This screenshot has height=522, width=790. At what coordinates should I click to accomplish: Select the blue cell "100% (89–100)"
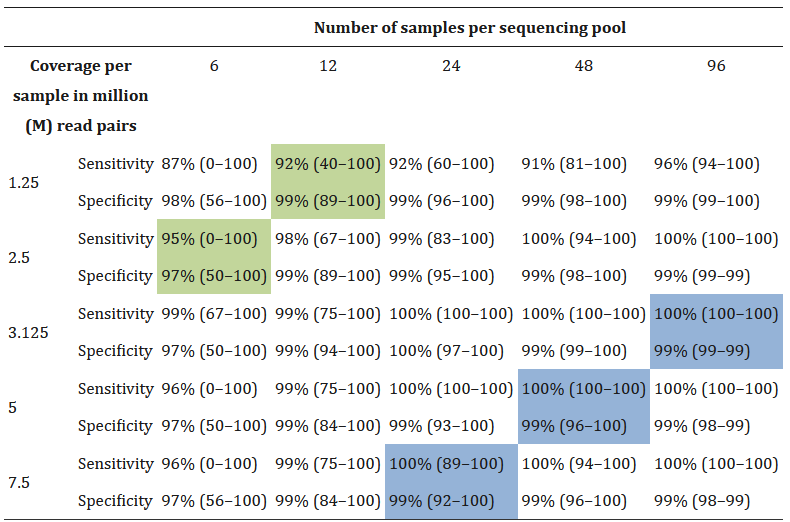point(451,463)
